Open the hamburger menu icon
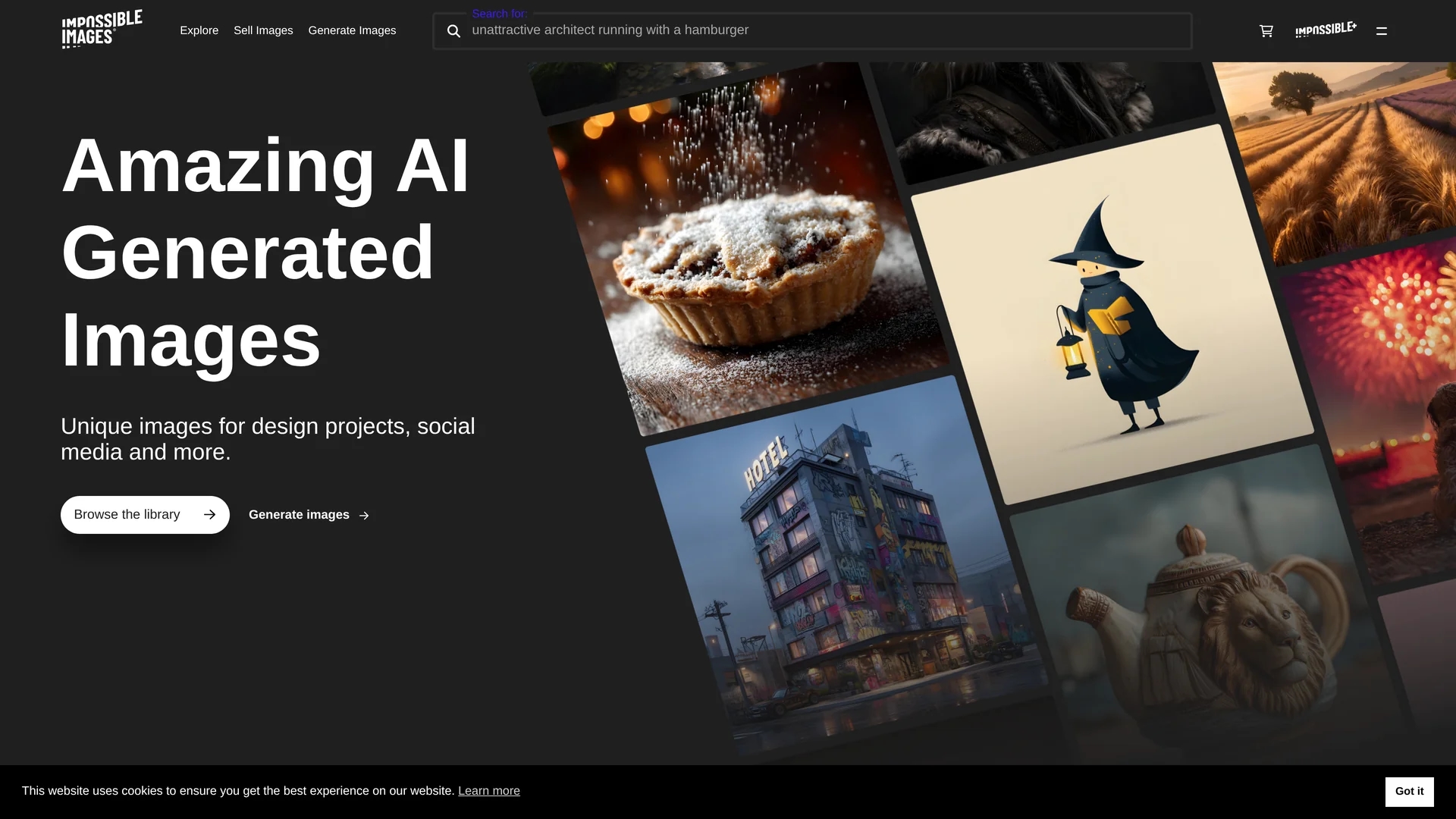Screen dimensions: 1456x819 [1382, 31]
